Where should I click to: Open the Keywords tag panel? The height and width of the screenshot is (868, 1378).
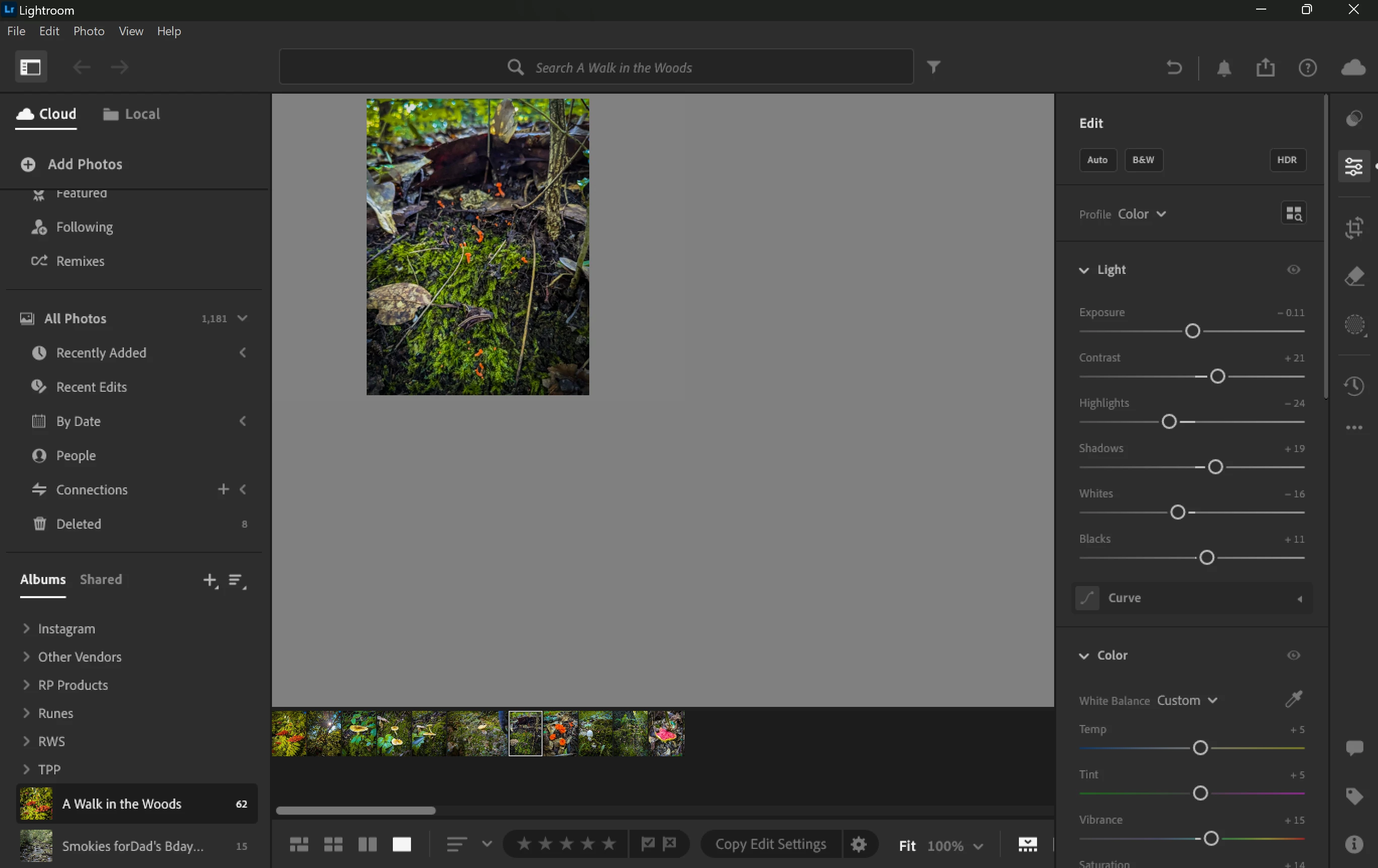click(1354, 796)
